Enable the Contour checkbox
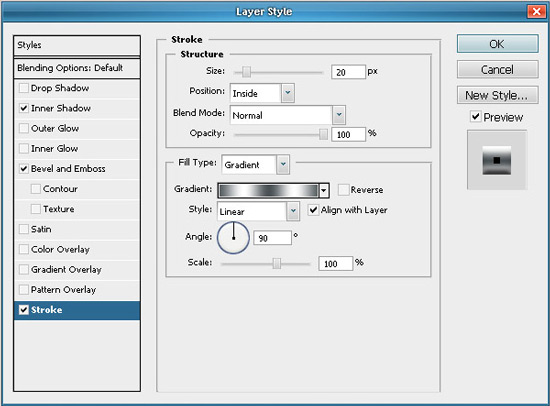550x406 pixels. (x=35, y=189)
